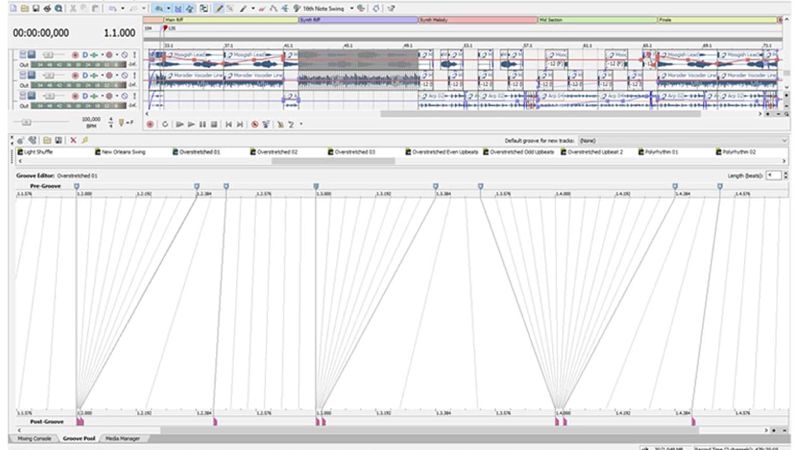Select the Draw pencil tool
Image resolution: width=800 pixels, height=450 pixels.
219,8
